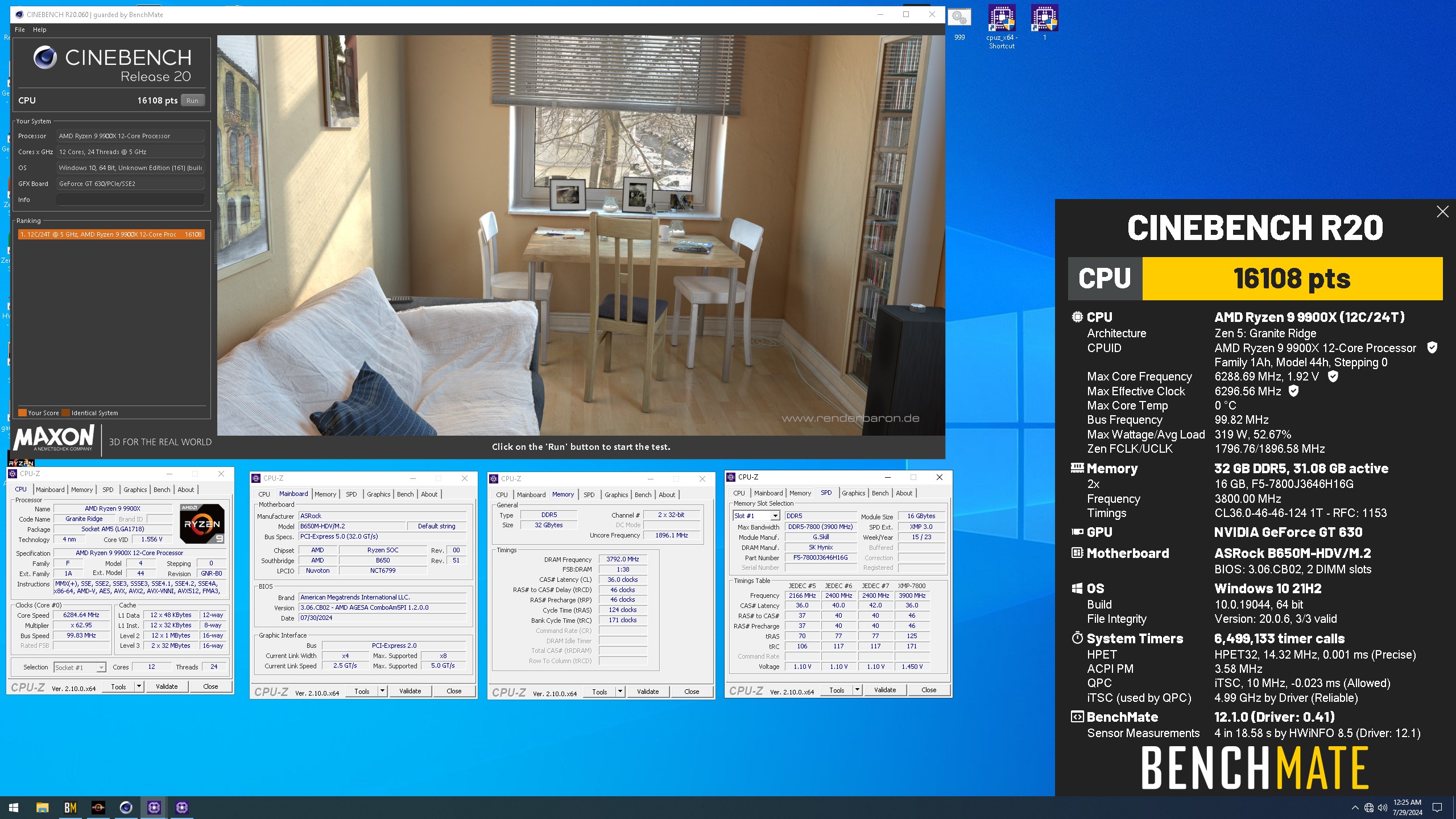Click the network globe icon in the tray
The image size is (1456, 819).
(1368, 807)
